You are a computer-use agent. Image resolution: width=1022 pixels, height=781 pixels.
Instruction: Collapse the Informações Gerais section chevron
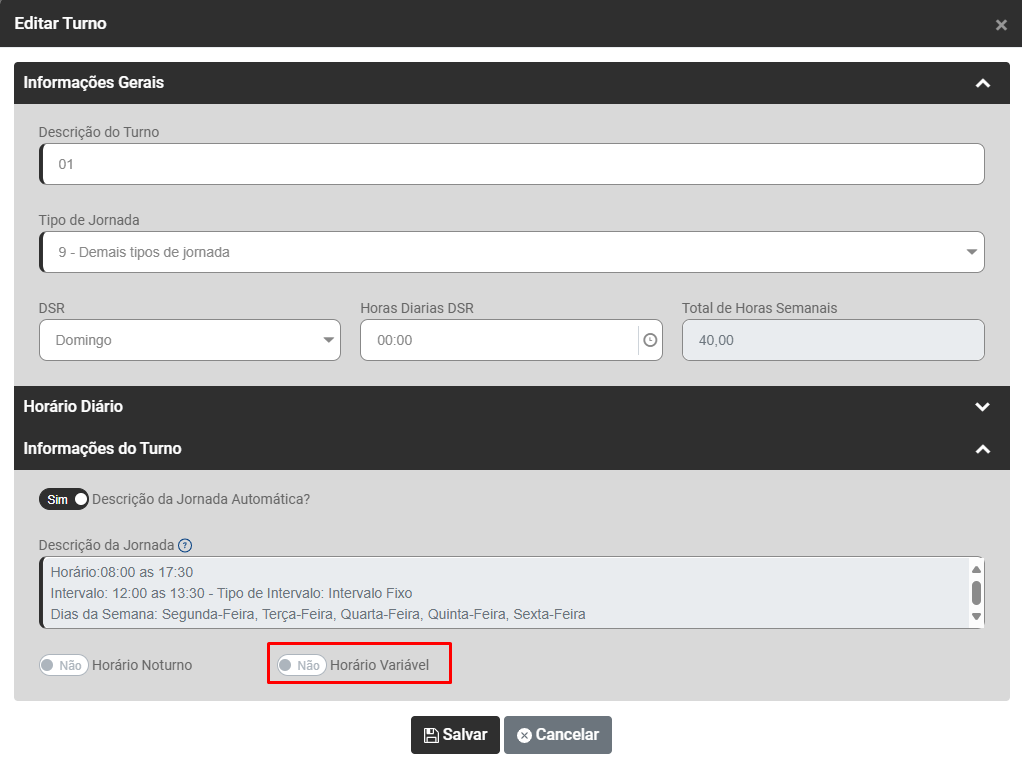coord(983,83)
